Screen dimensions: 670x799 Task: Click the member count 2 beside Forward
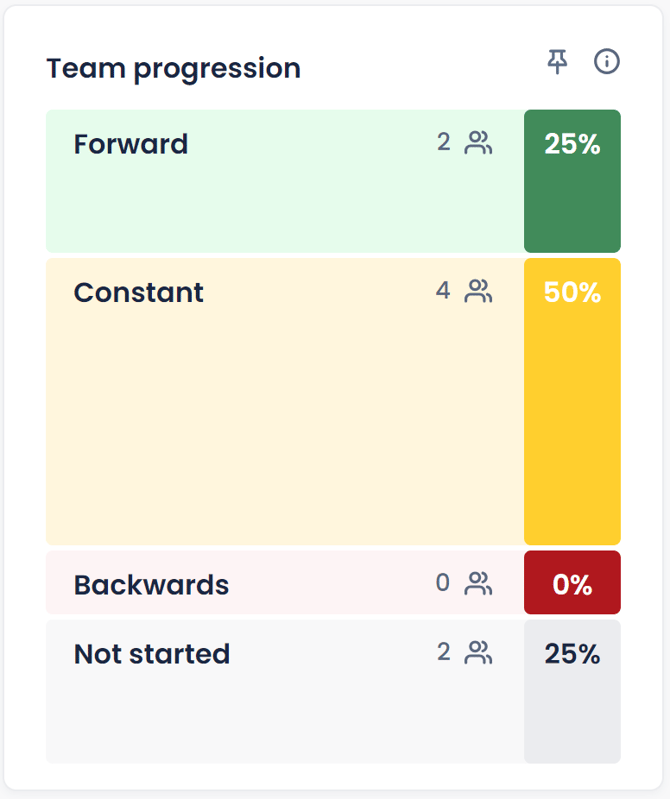pos(443,142)
